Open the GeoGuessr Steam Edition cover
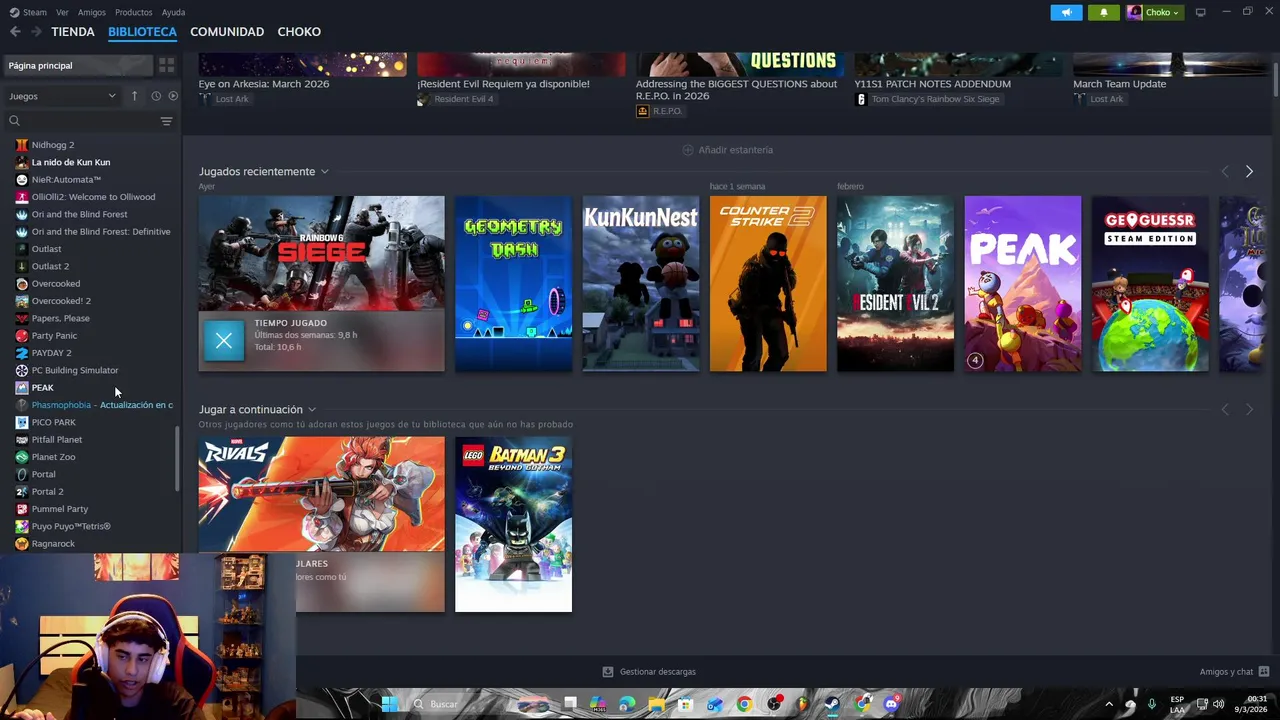 (x=1150, y=284)
